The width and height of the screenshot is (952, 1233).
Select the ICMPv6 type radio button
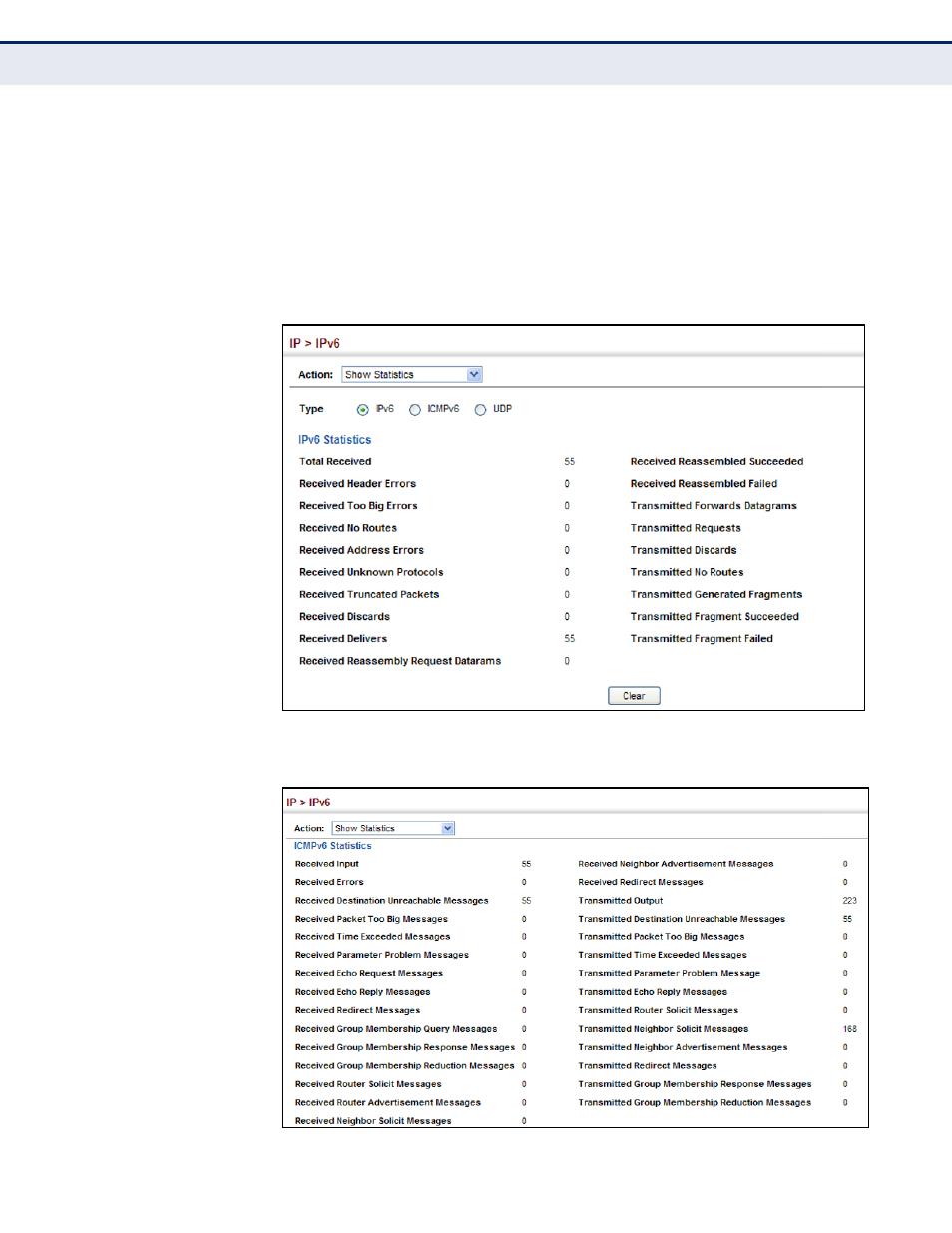[415, 410]
